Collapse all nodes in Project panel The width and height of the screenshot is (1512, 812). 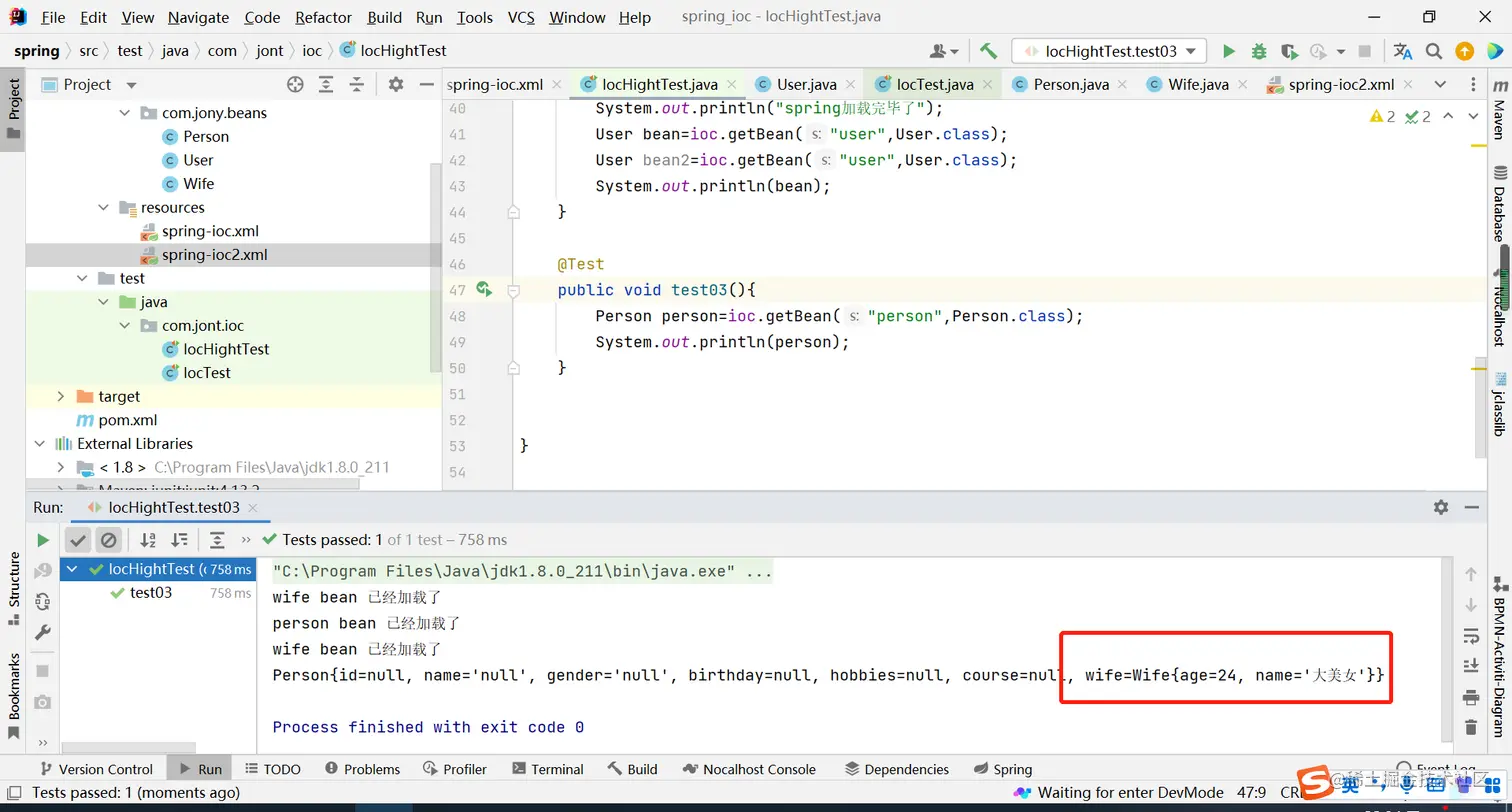(357, 85)
